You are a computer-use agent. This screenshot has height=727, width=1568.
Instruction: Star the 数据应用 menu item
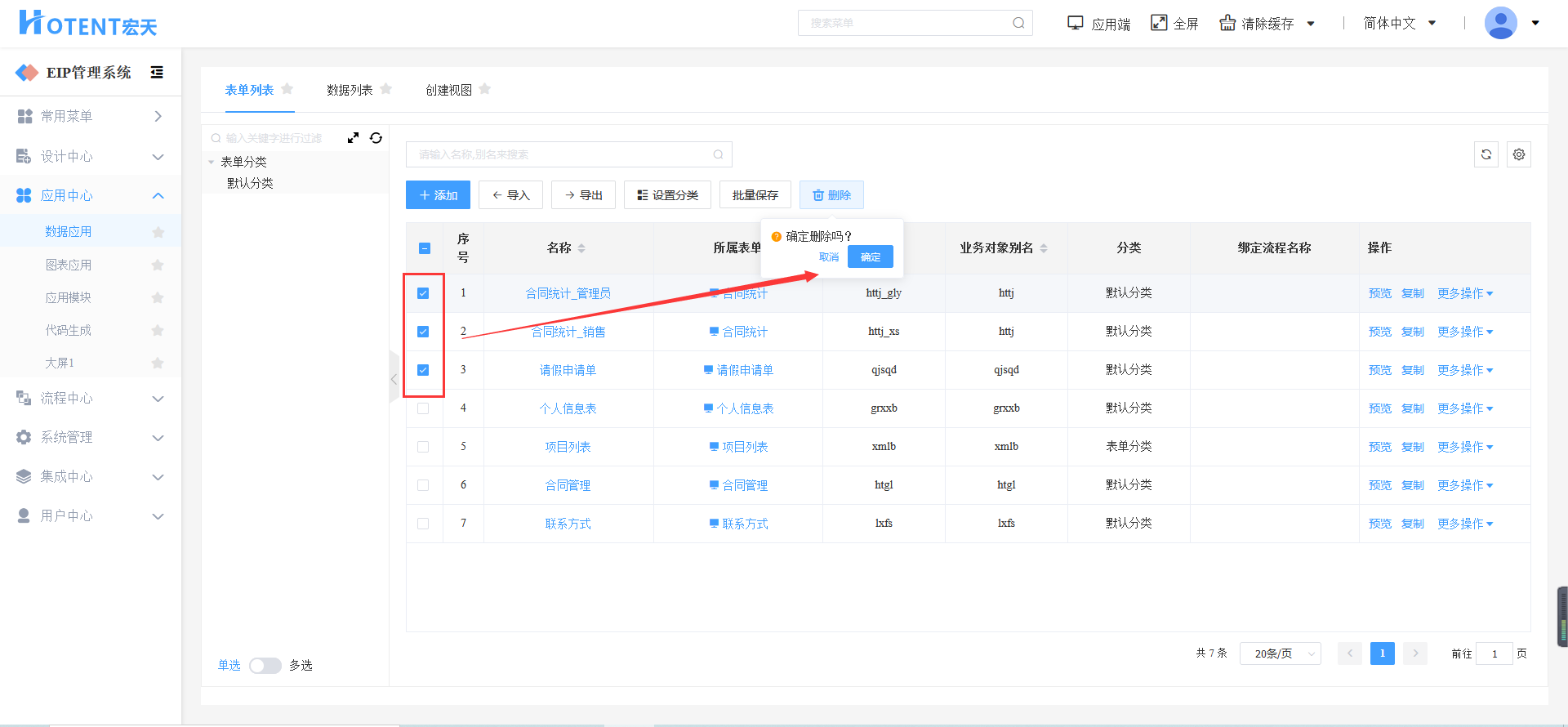point(158,232)
